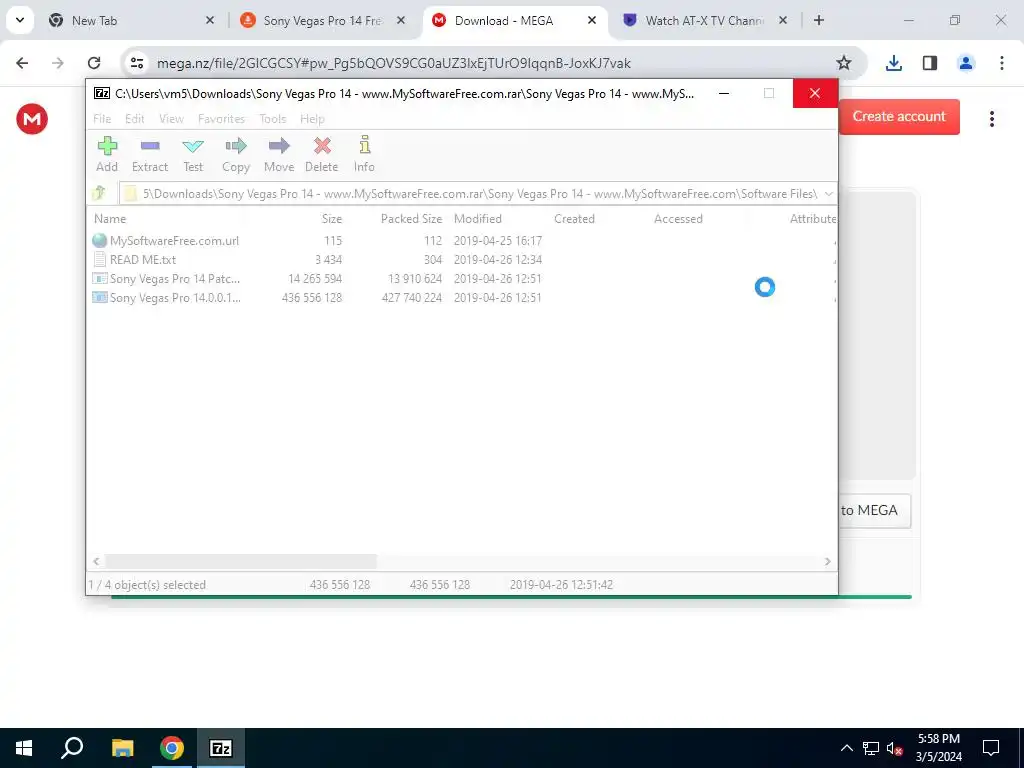Open a new browser tab
This screenshot has width=1024, height=768.
pyautogui.click(x=819, y=20)
